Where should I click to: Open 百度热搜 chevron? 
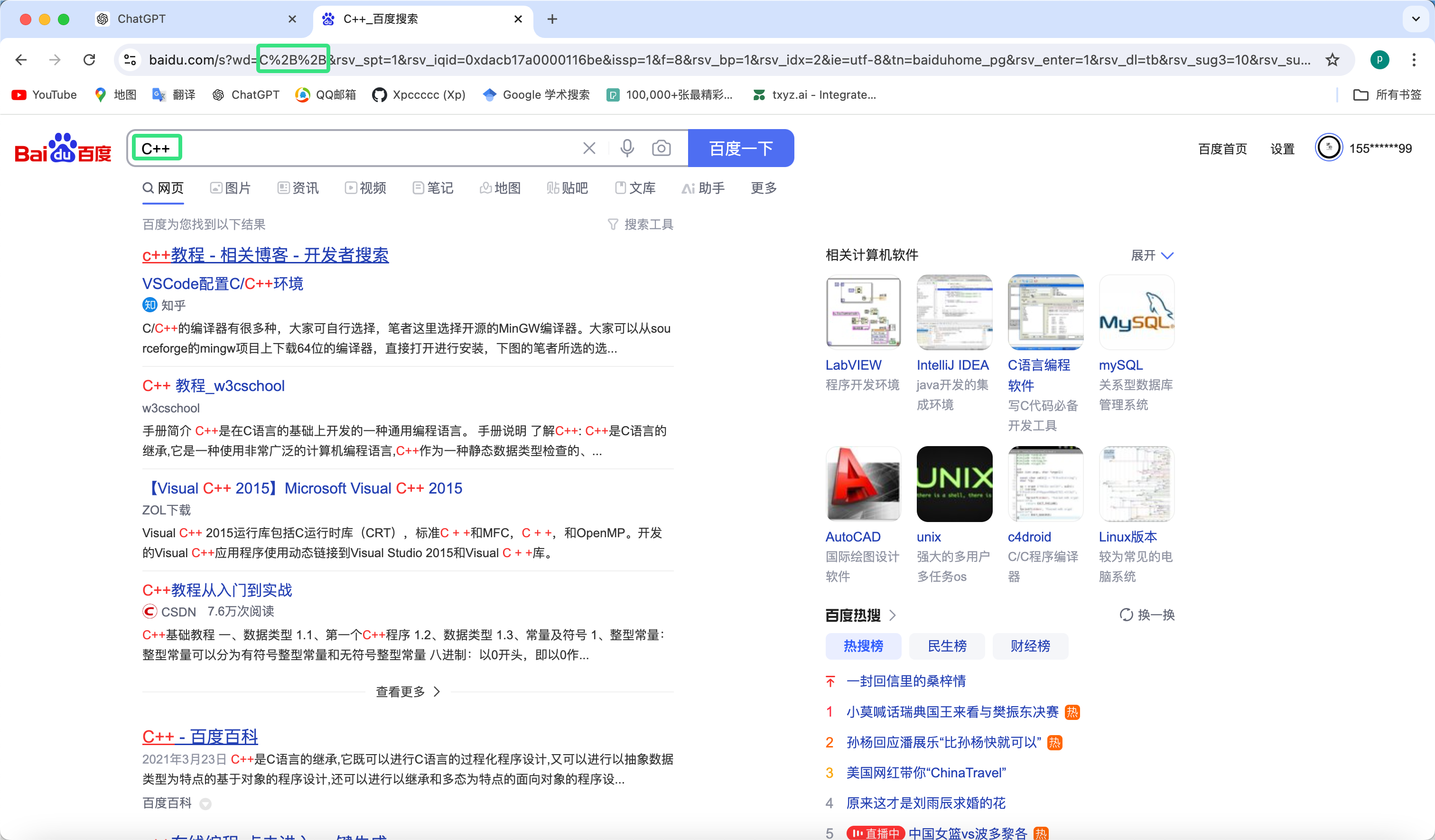[x=893, y=615]
